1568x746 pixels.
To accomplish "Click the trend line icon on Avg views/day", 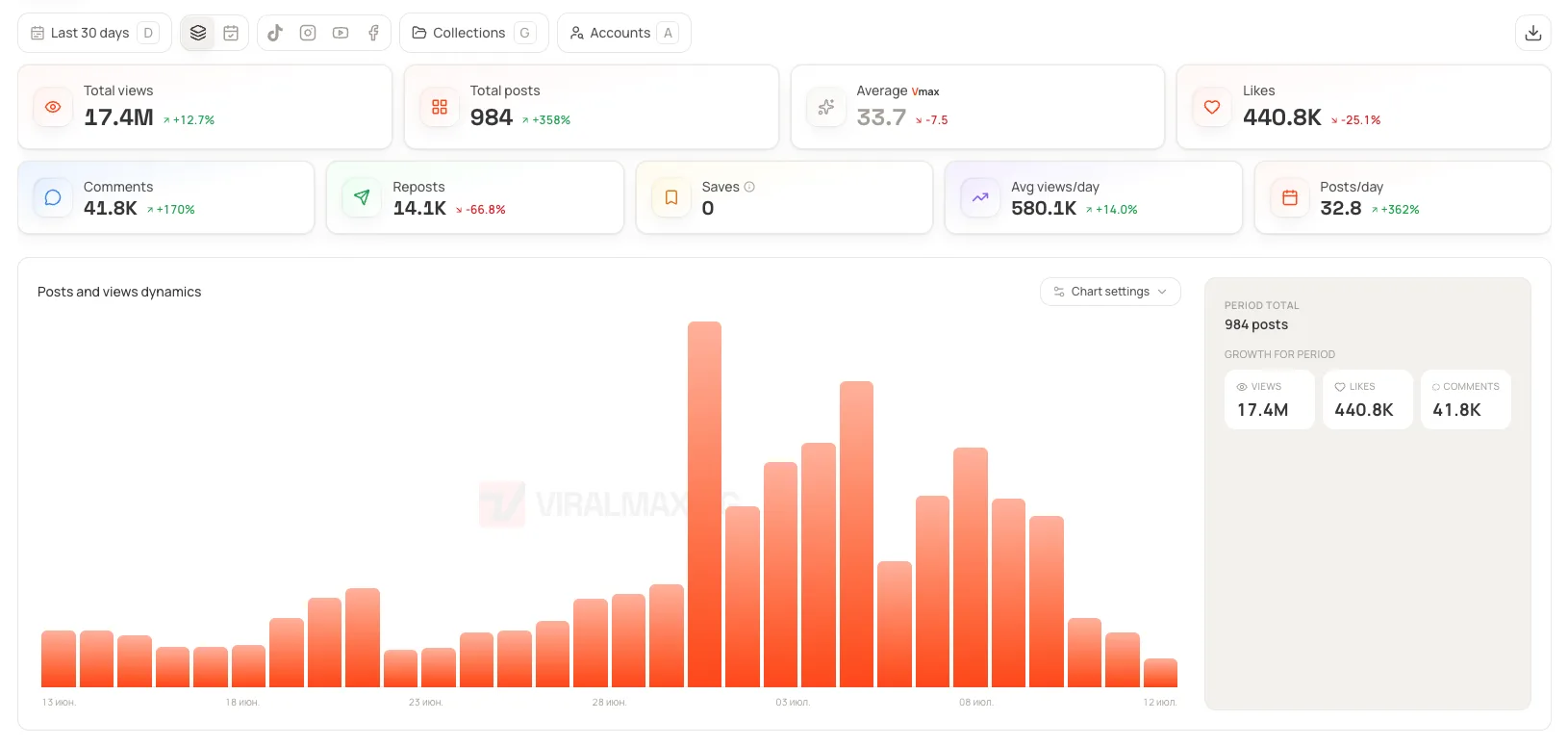I will tap(980, 197).
